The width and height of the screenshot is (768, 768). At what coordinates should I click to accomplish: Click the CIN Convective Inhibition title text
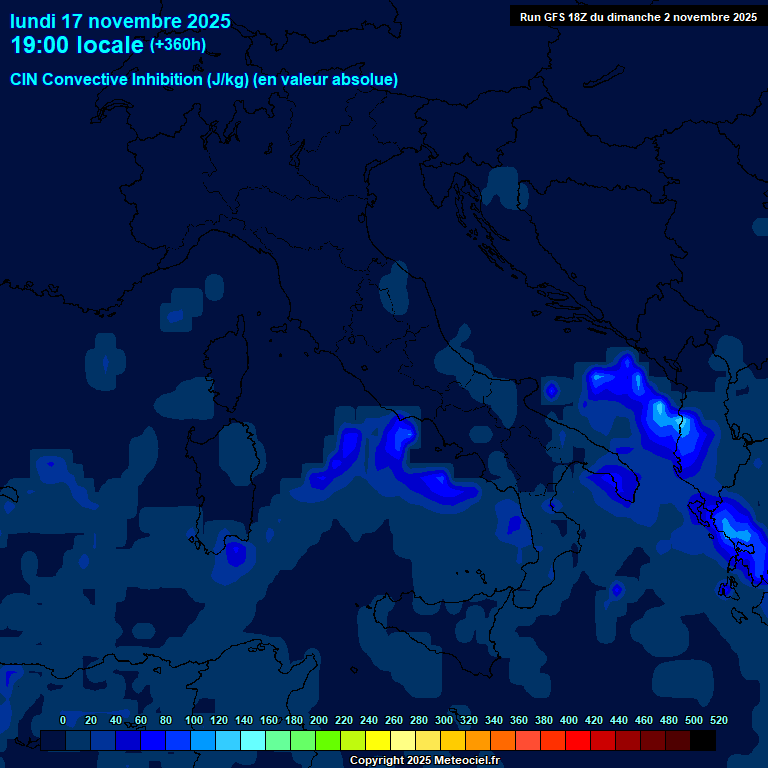pyautogui.click(x=204, y=79)
